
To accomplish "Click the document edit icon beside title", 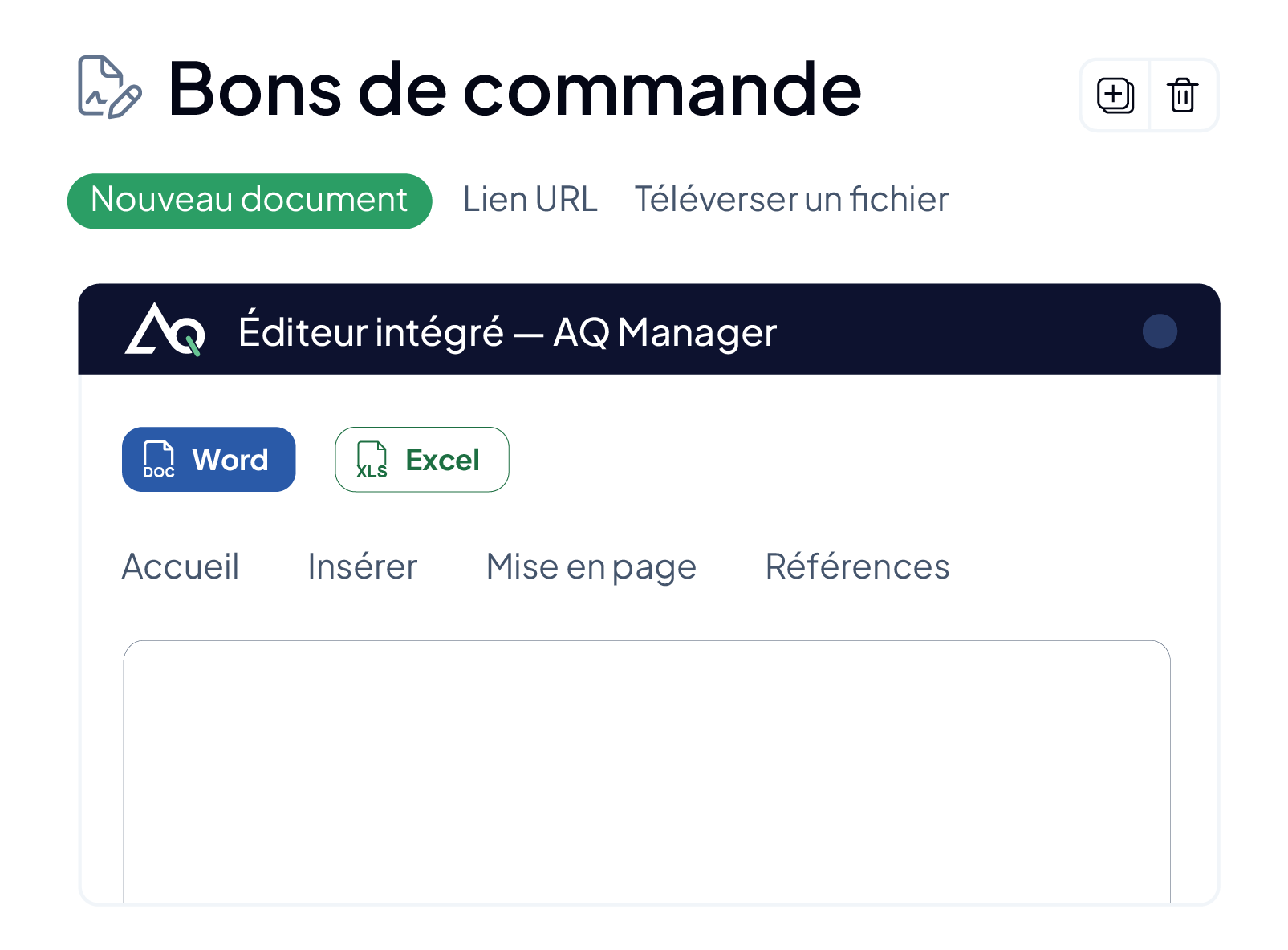I will coord(110,87).
